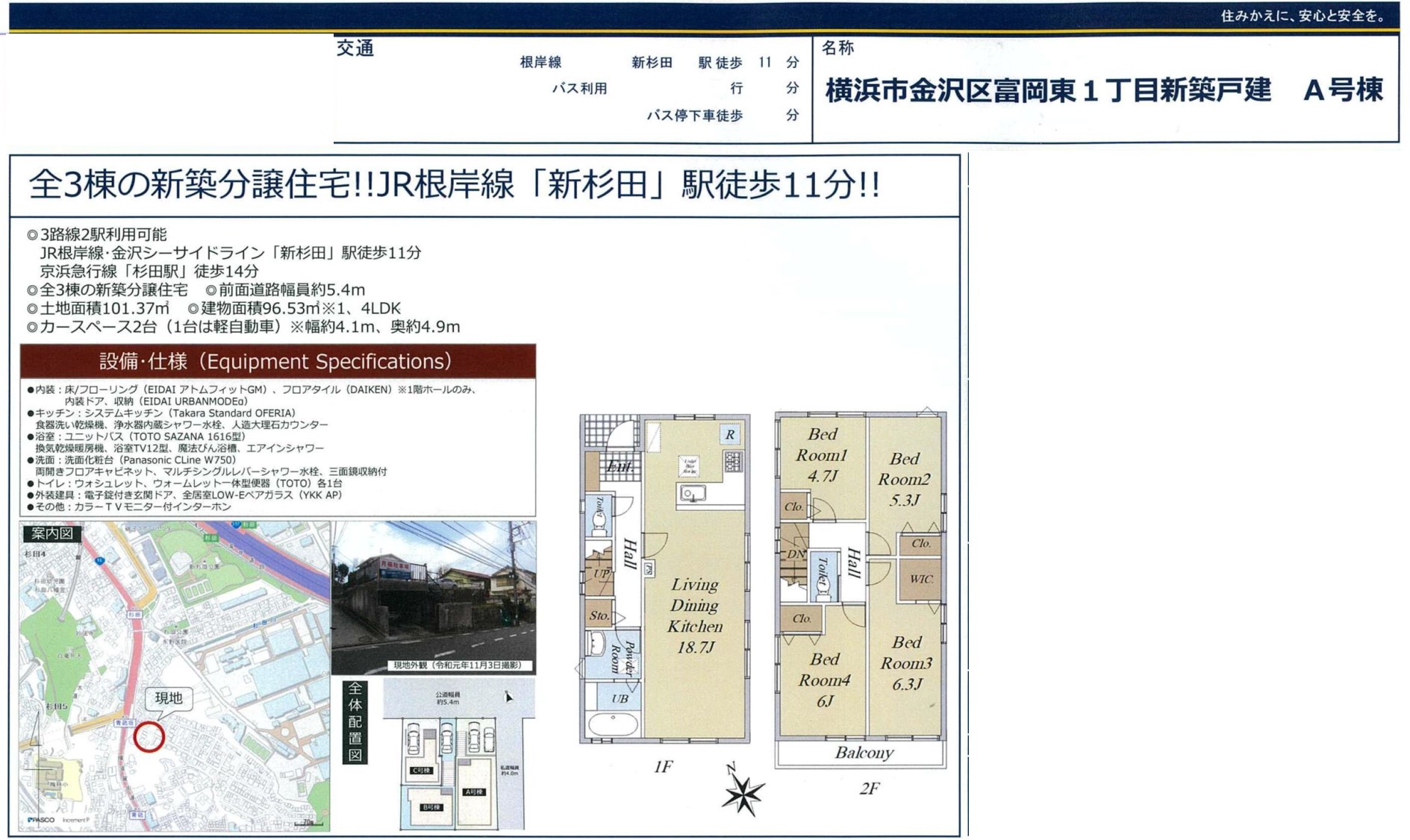1410x840 pixels.
Task: Click the 全体配置図 vertical label
Action: 355,721
